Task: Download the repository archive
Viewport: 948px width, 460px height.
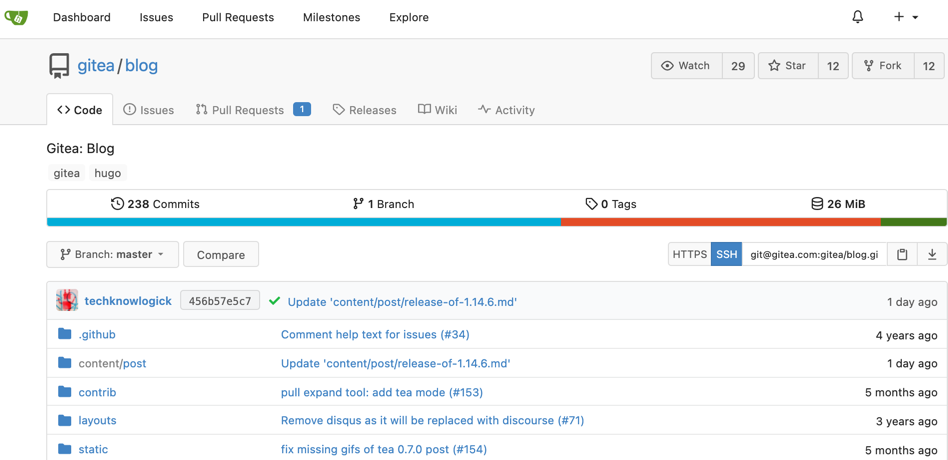Action: [932, 255]
